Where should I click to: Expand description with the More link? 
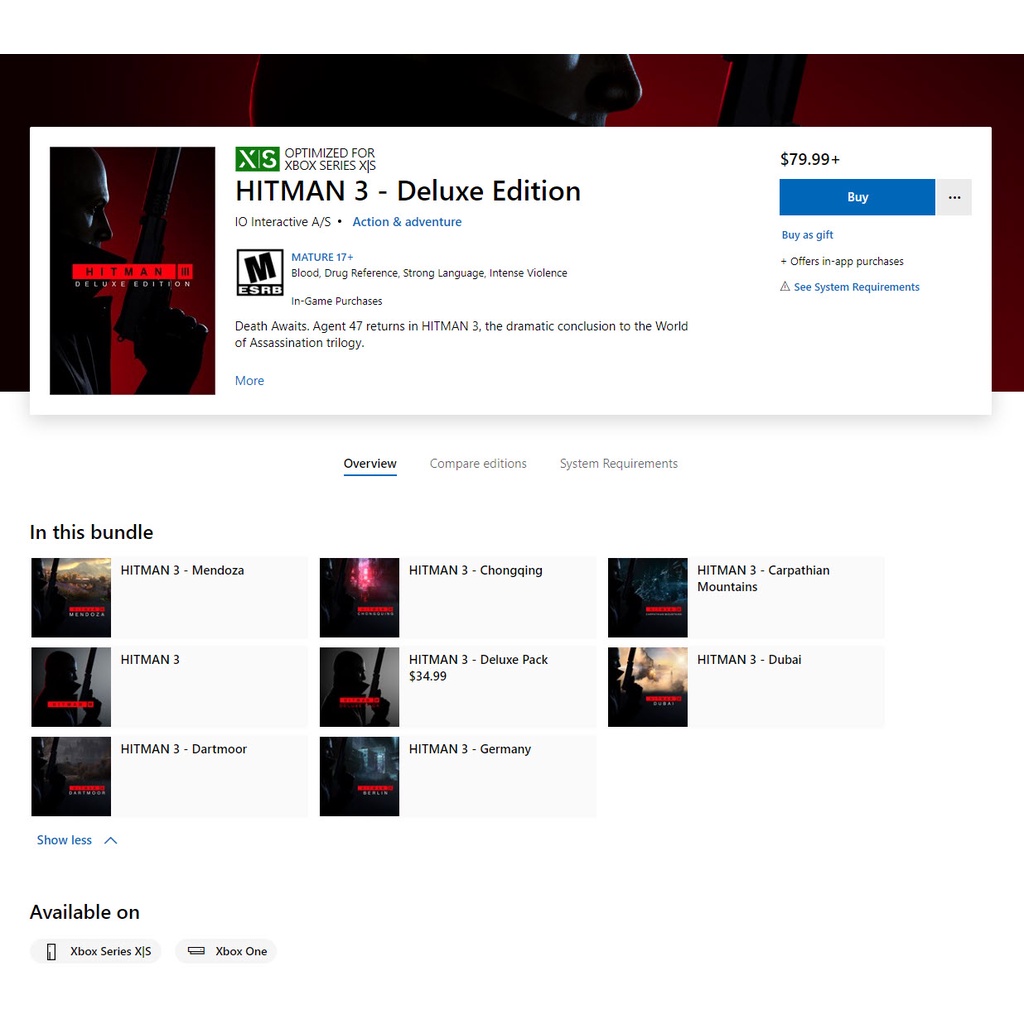click(249, 380)
